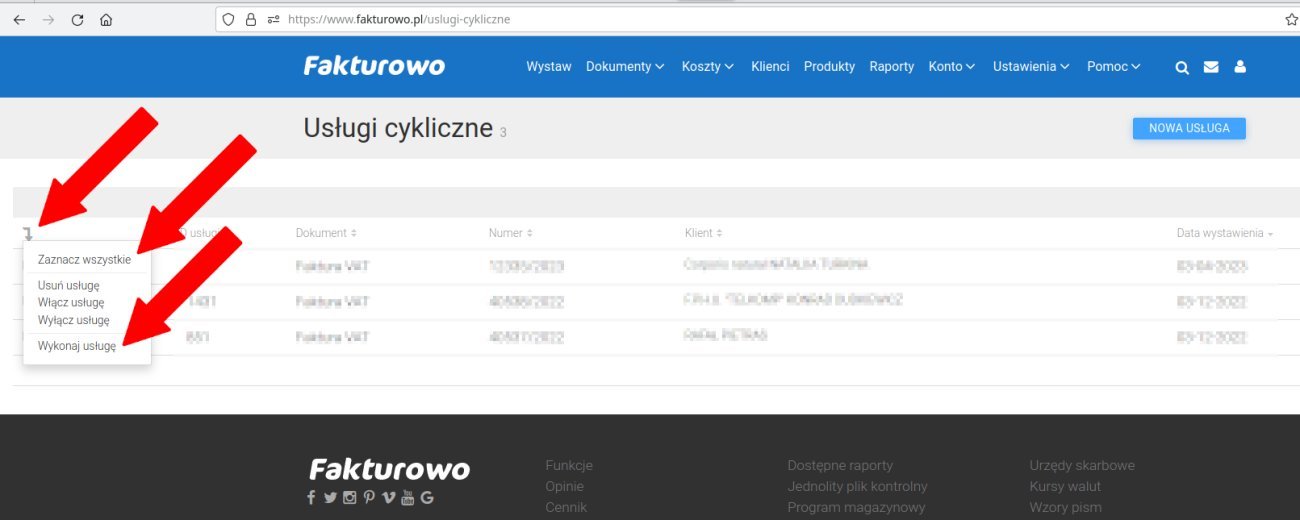The image size is (1300, 520).
Task: Reload the page with the refresh icon
Action: click(77, 19)
